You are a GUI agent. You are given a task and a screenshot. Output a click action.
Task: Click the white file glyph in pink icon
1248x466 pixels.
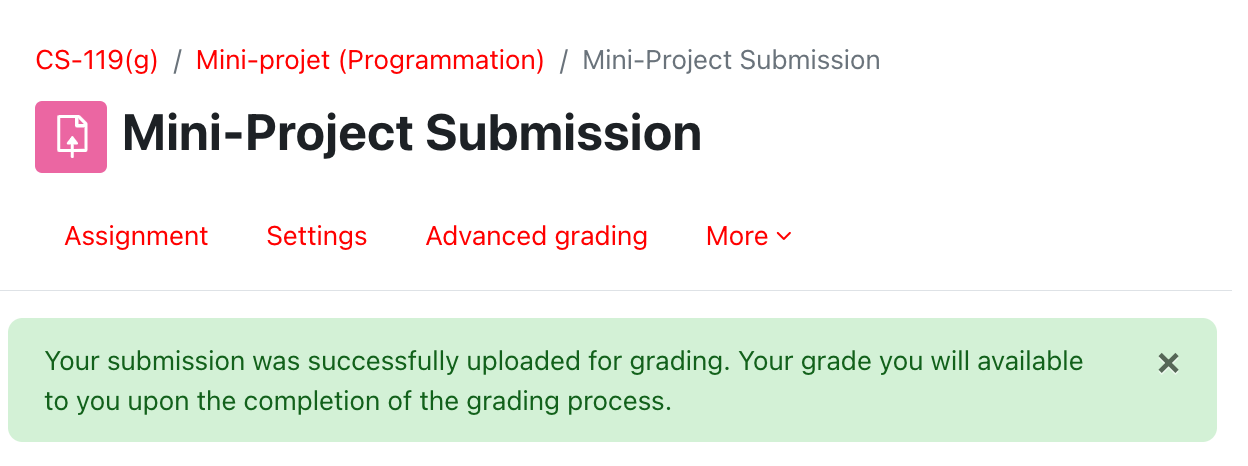pyautogui.click(x=71, y=136)
